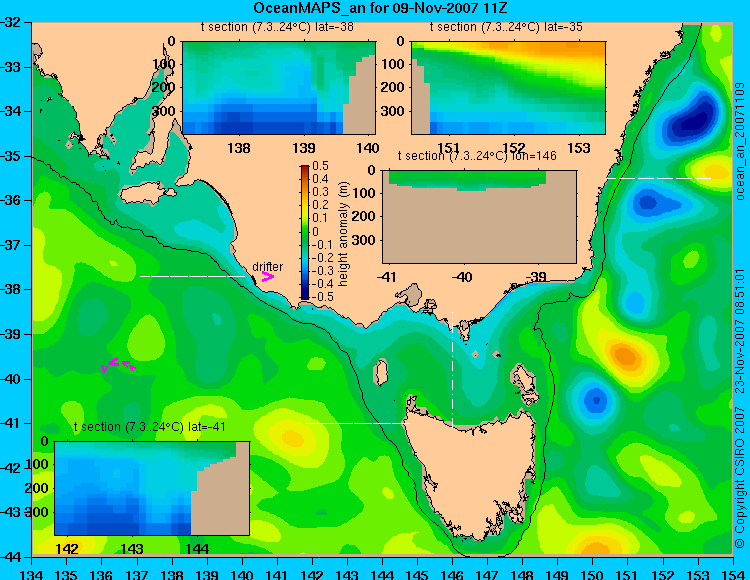Click the 200 depth tick in the lat=-35 inset
This screenshot has height=580, width=750.
point(393,87)
